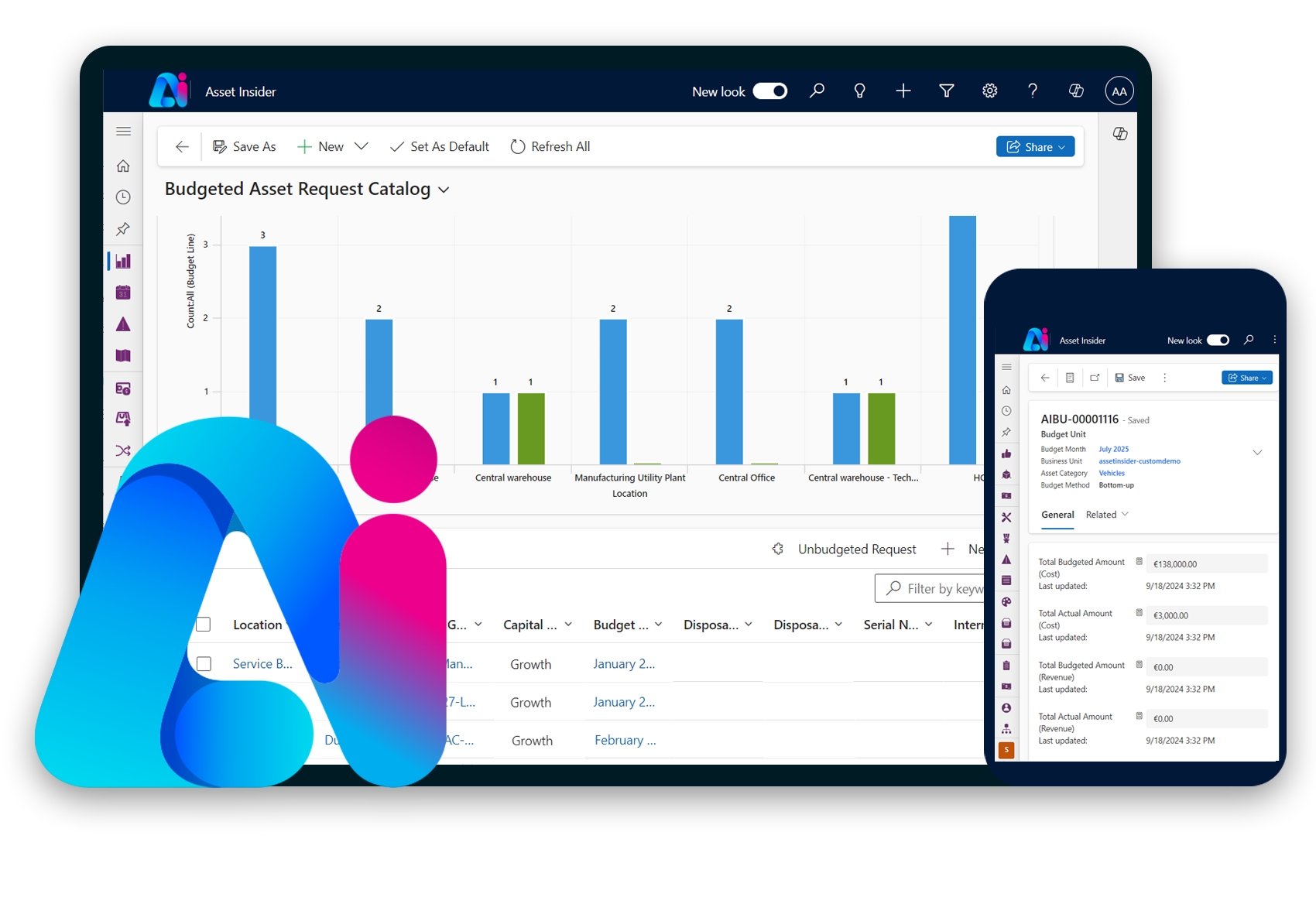Screen dimensions: 1316x897
Task: Toggle the New look switch in desktop header
Action: coord(769,91)
